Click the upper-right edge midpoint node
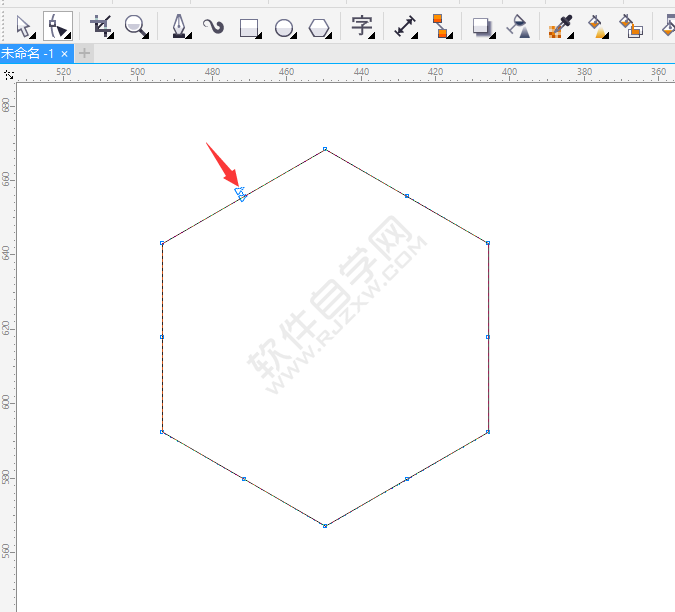675x612 pixels. click(407, 196)
